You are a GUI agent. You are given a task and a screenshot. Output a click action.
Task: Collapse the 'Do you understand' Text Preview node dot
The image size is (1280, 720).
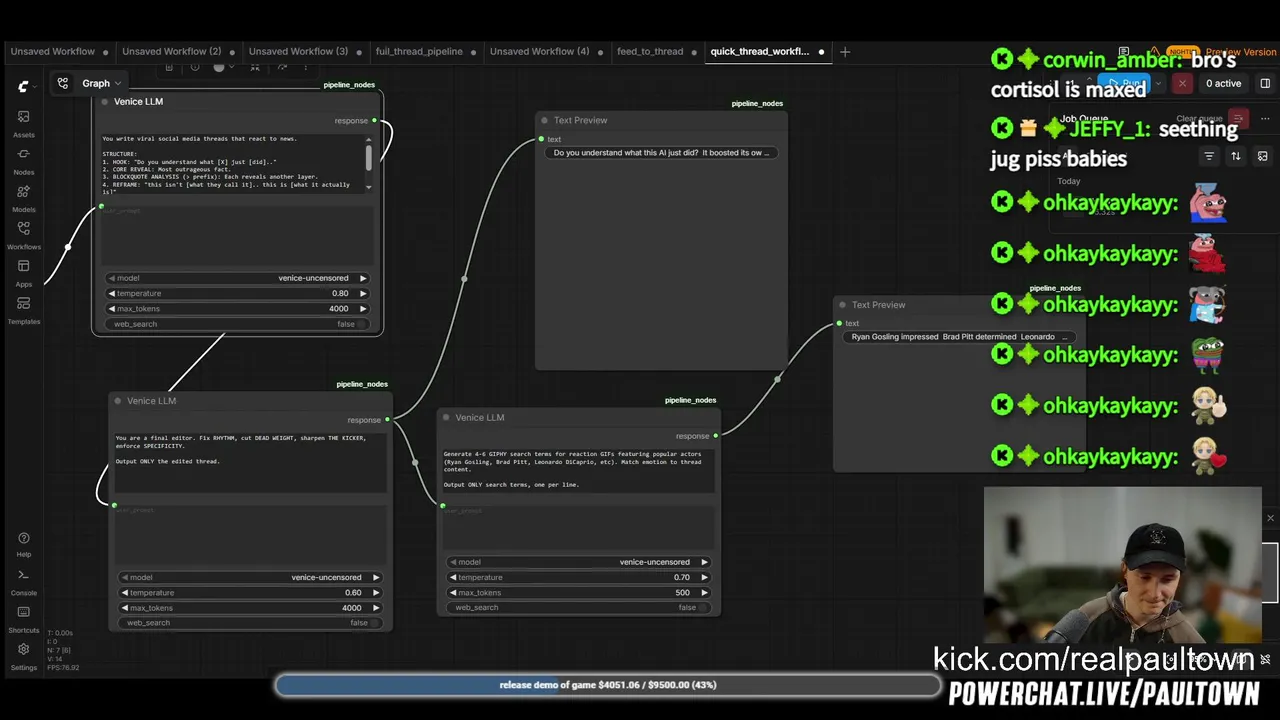(544, 120)
